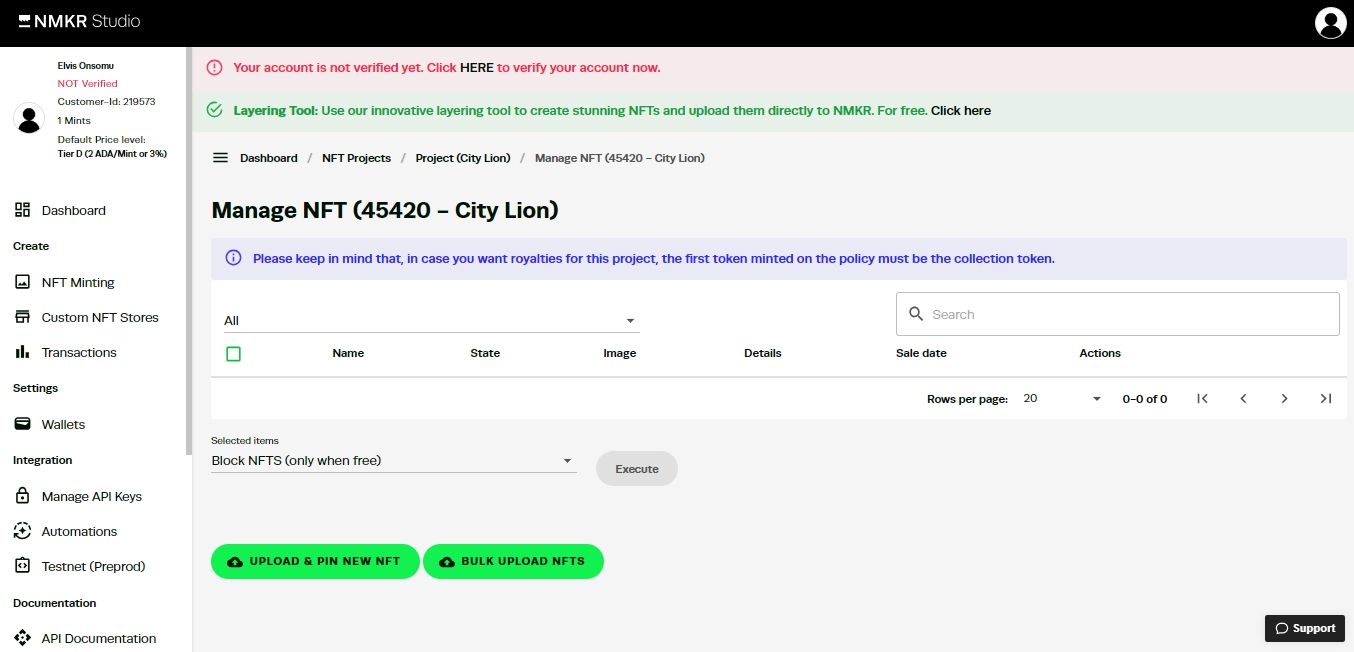The height and width of the screenshot is (652, 1354).
Task: Click the cloud upload icon on Upload & Pin
Action: [x=235, y=562]
